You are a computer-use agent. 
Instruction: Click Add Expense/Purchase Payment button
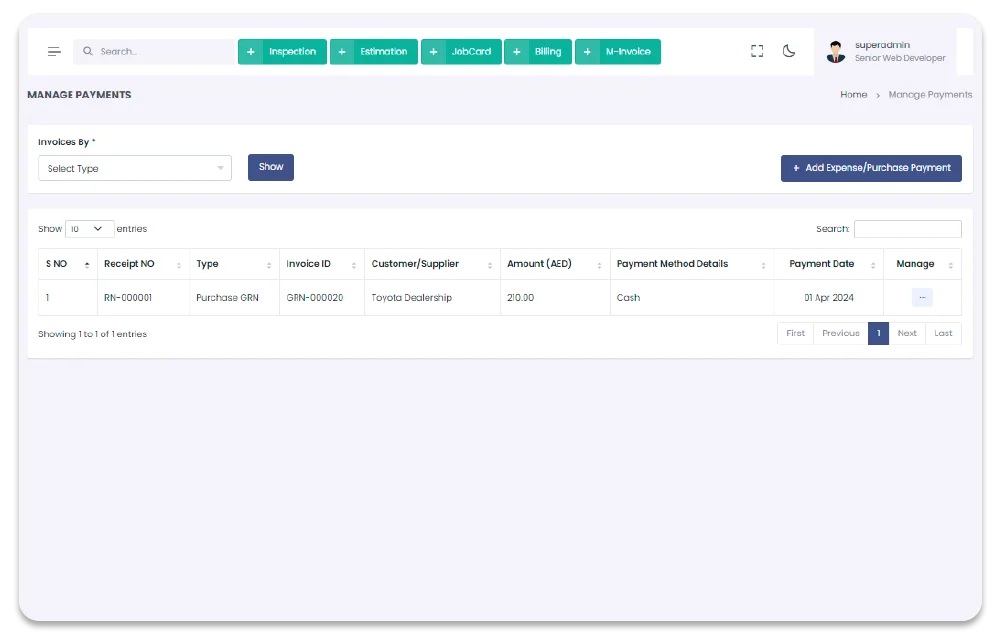click(x=871, y=168)
